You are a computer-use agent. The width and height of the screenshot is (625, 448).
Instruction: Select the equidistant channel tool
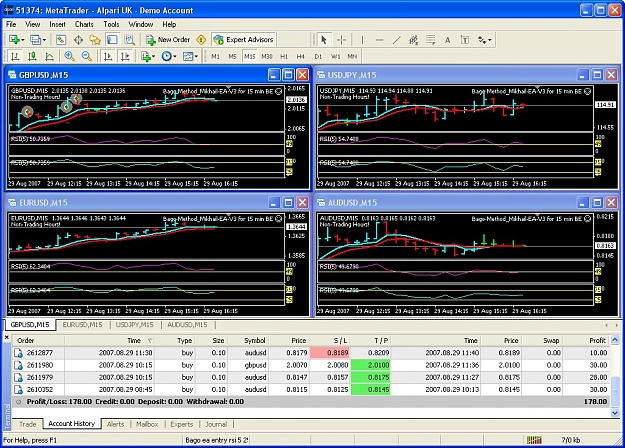(413, 39)
